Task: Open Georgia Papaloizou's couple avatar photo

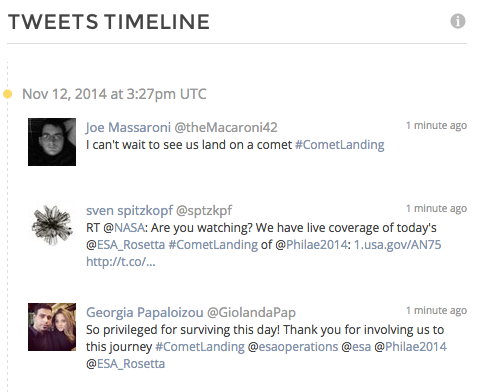Action: pyautogui.click(x=52, y=327)
